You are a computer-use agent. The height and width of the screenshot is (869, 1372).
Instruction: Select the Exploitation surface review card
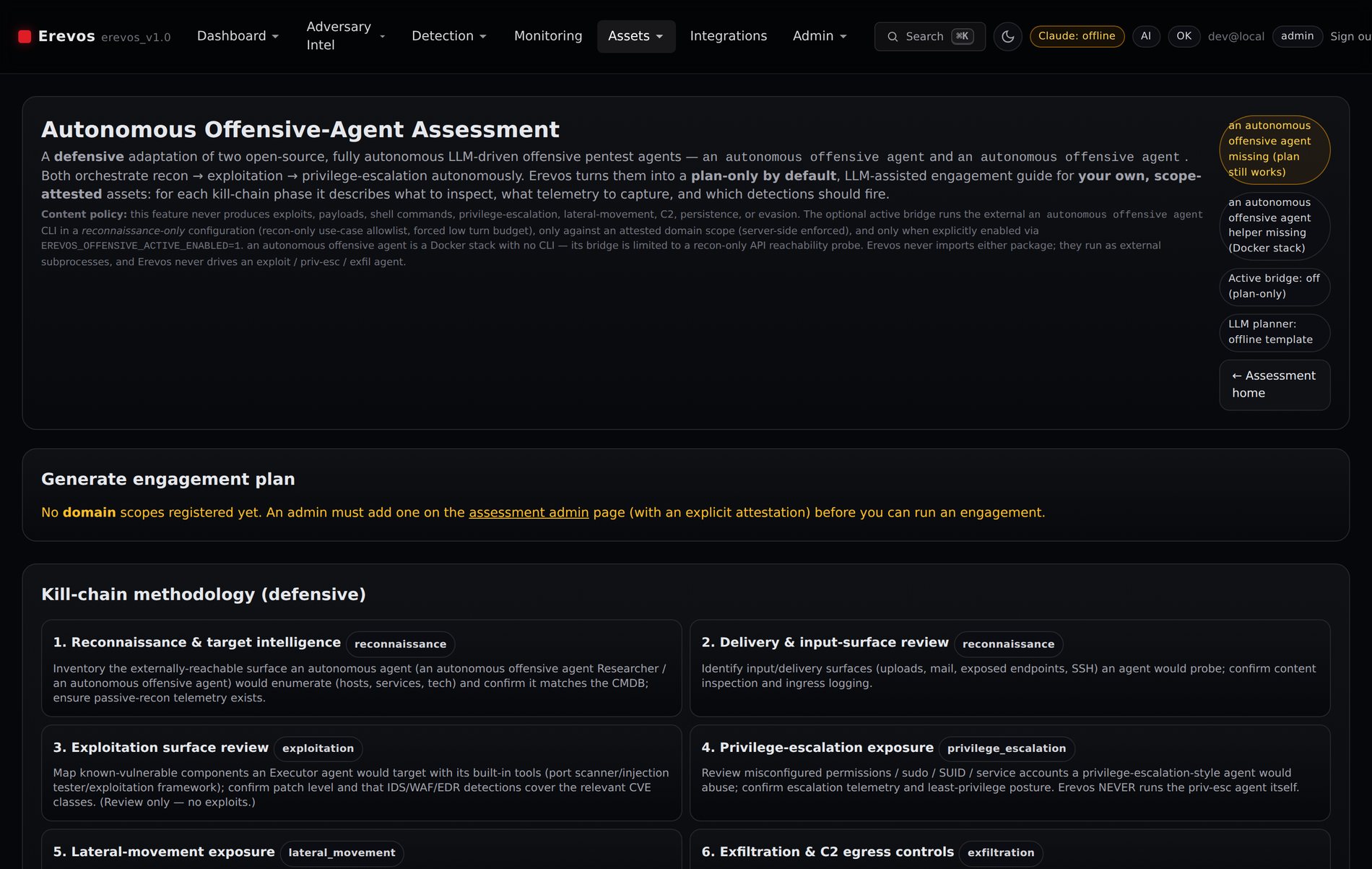click(361, 773)
